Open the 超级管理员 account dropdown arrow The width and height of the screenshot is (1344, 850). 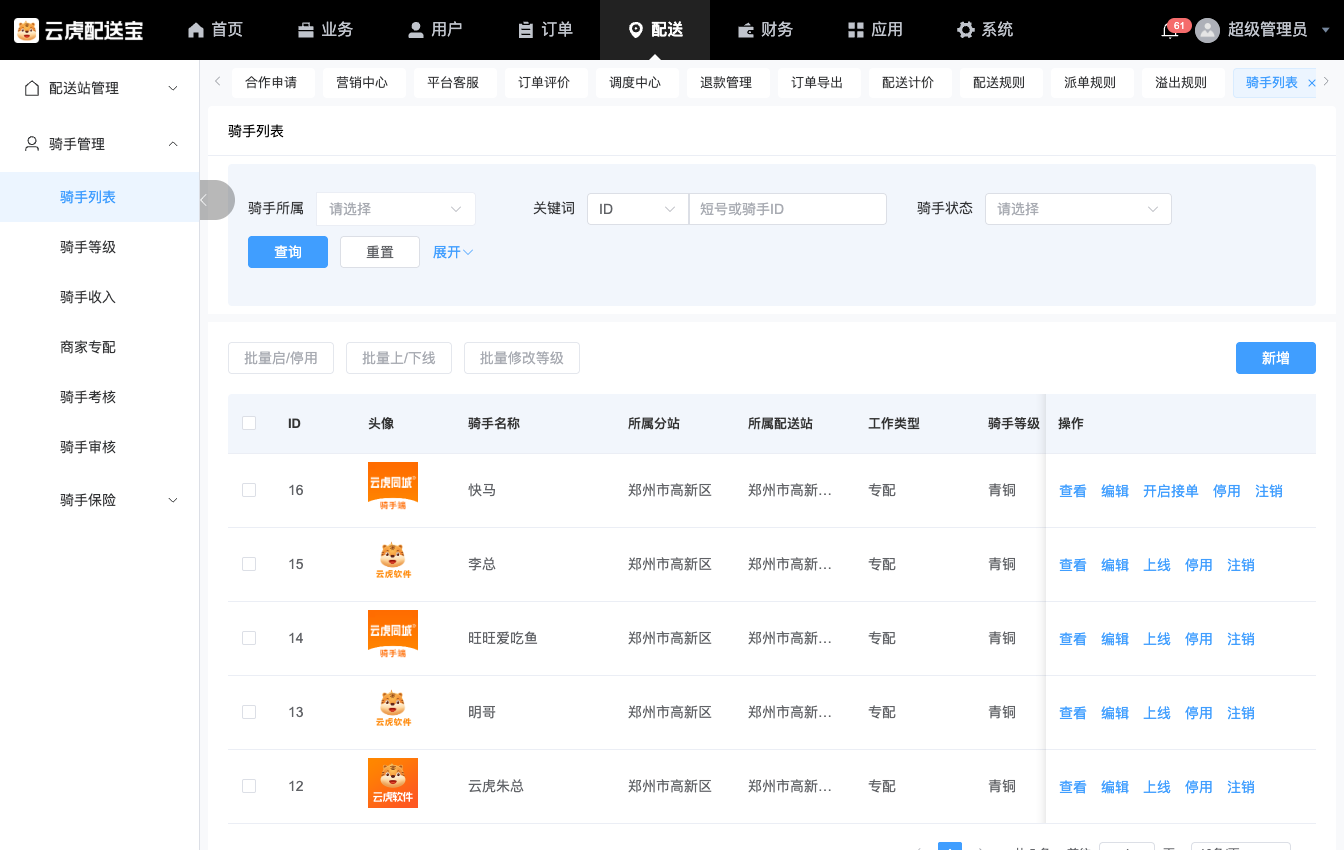(x=1325, y=30)
